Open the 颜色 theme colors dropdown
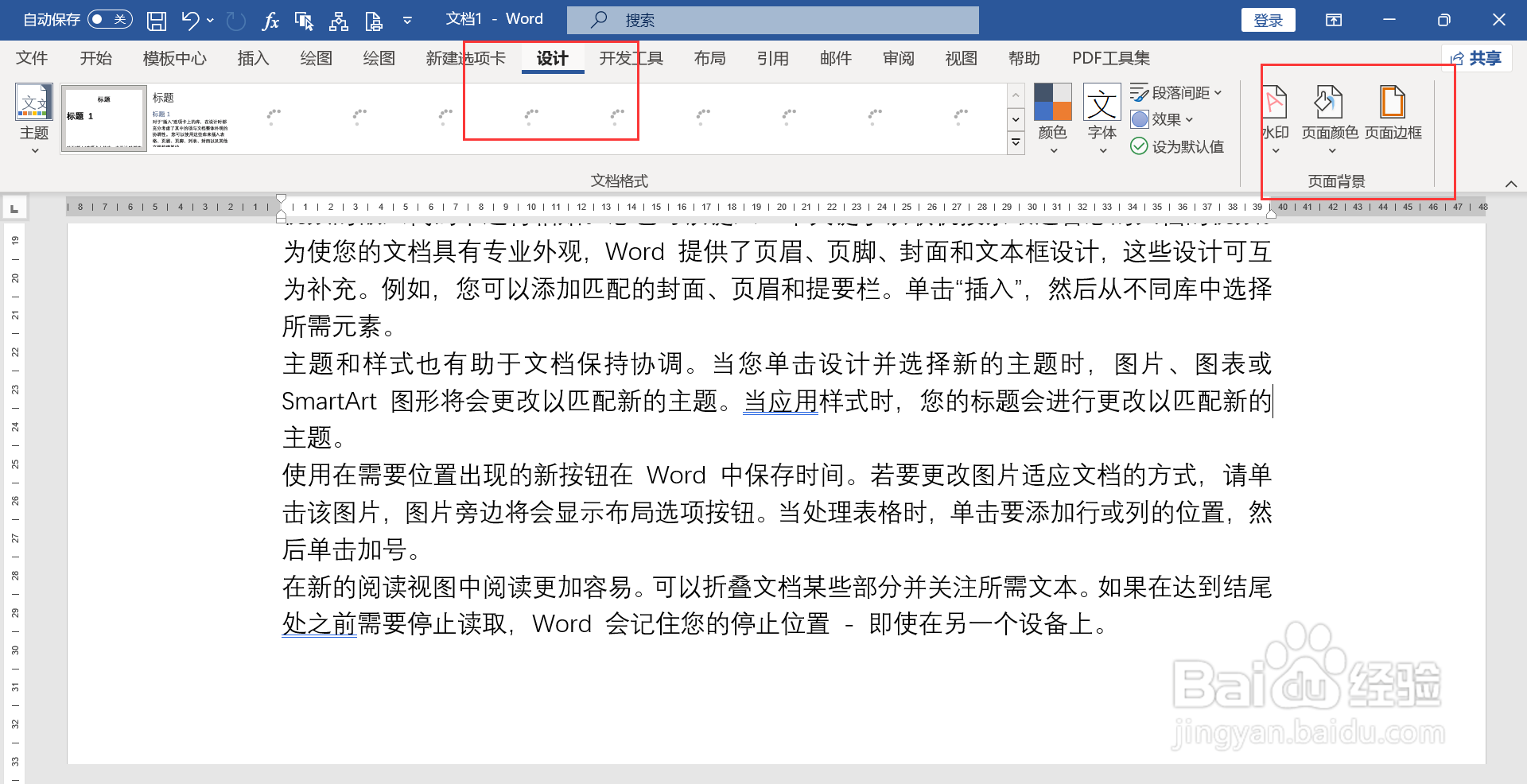1527x784 pixels. point(1053,119)
